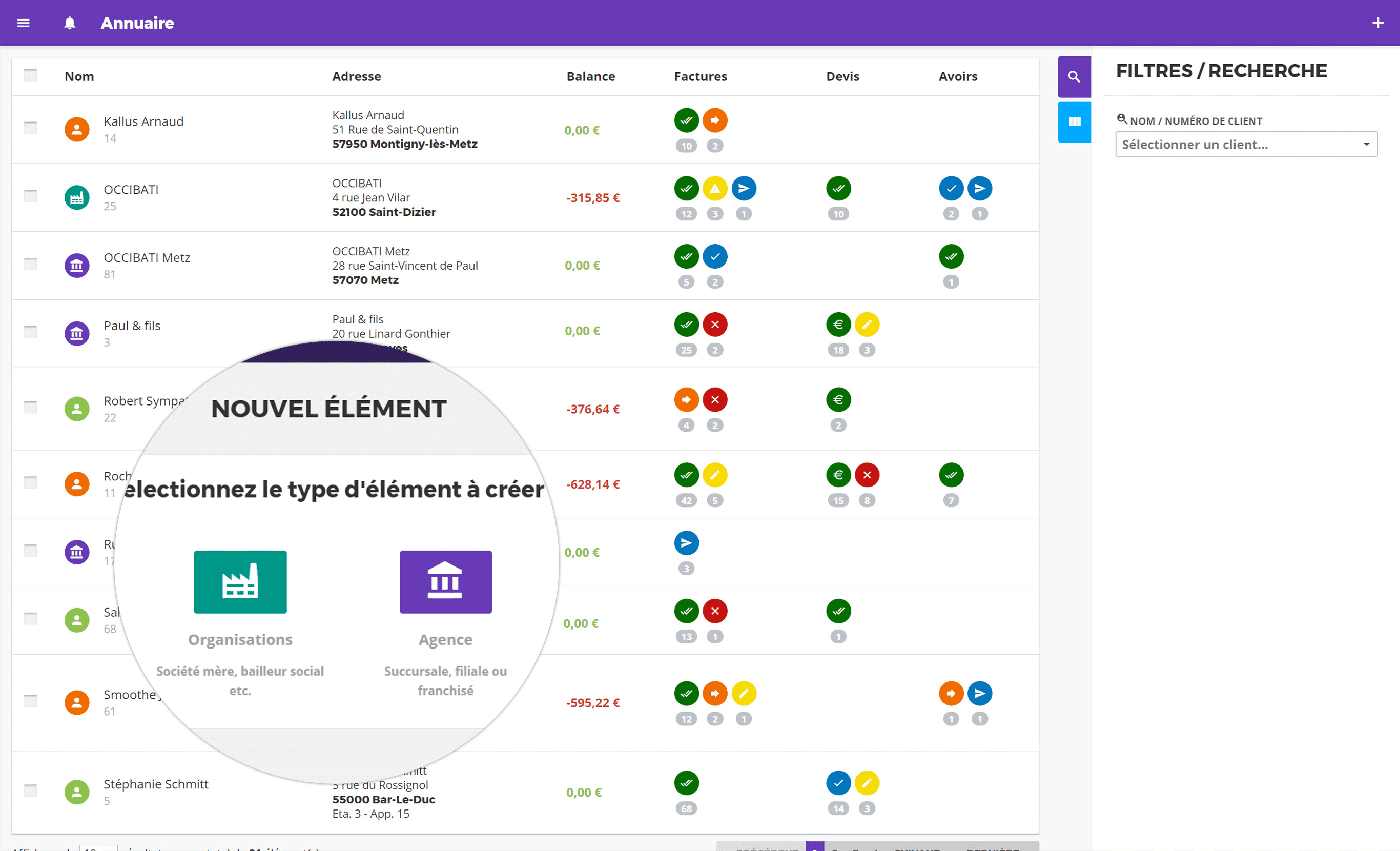This screenshot has height=851, width=1400.
Task: Check the Paul & fils row checkbox
Action: pos(30,332)
